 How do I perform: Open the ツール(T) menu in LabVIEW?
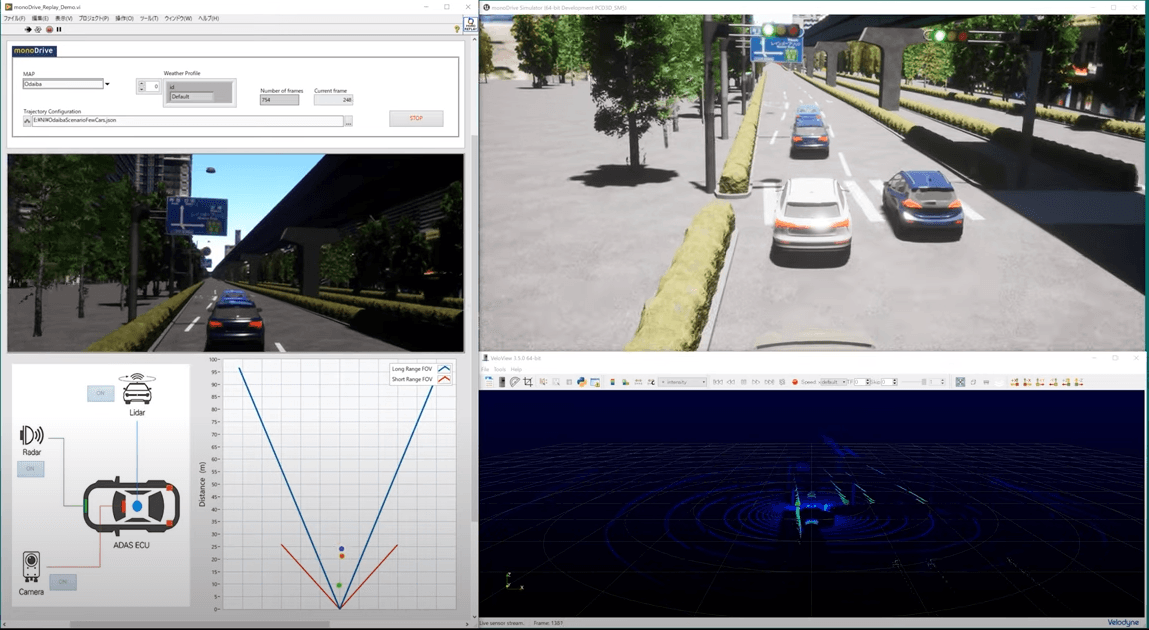(148, 17)
